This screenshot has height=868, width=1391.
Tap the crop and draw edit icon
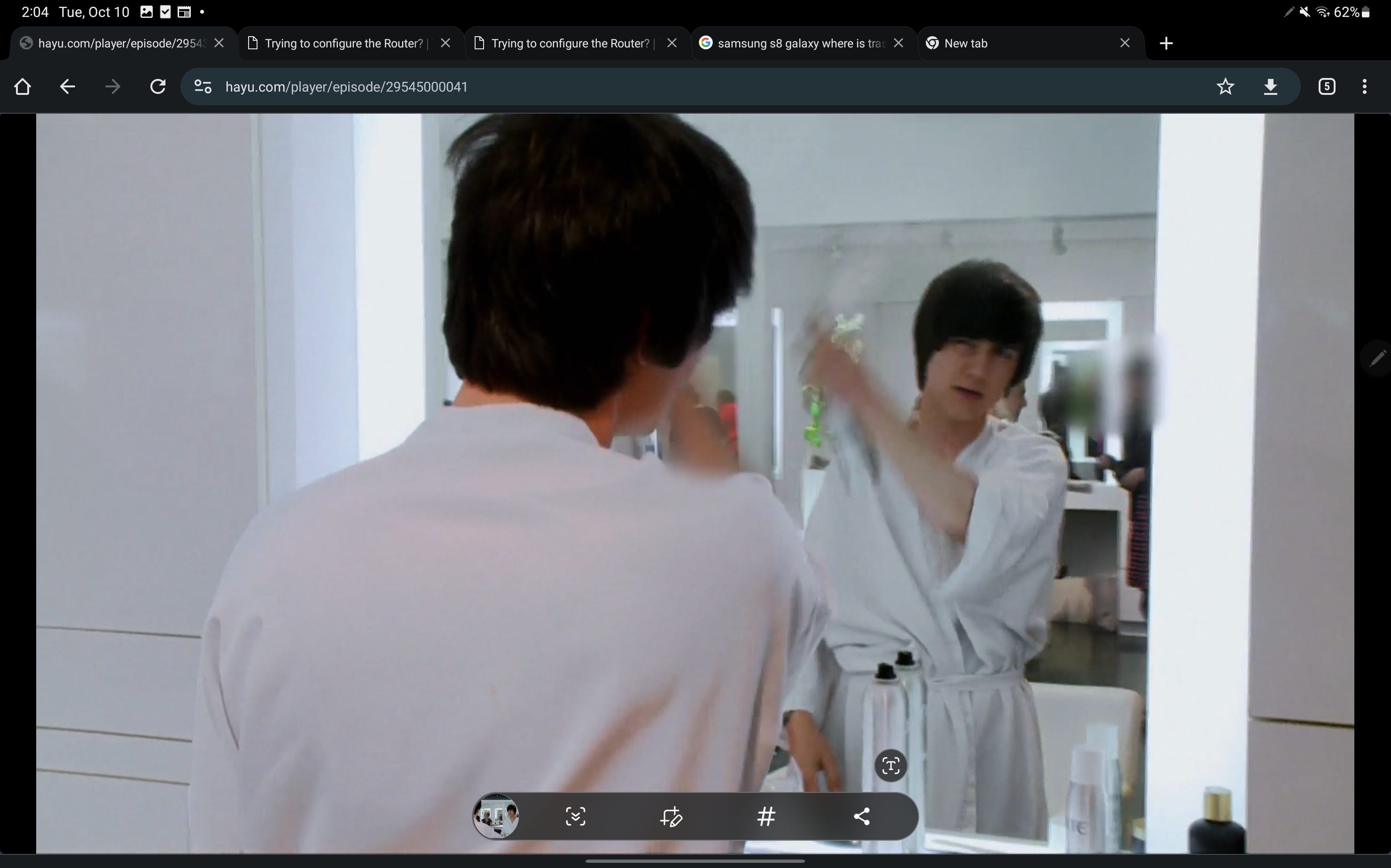[671, 816]
